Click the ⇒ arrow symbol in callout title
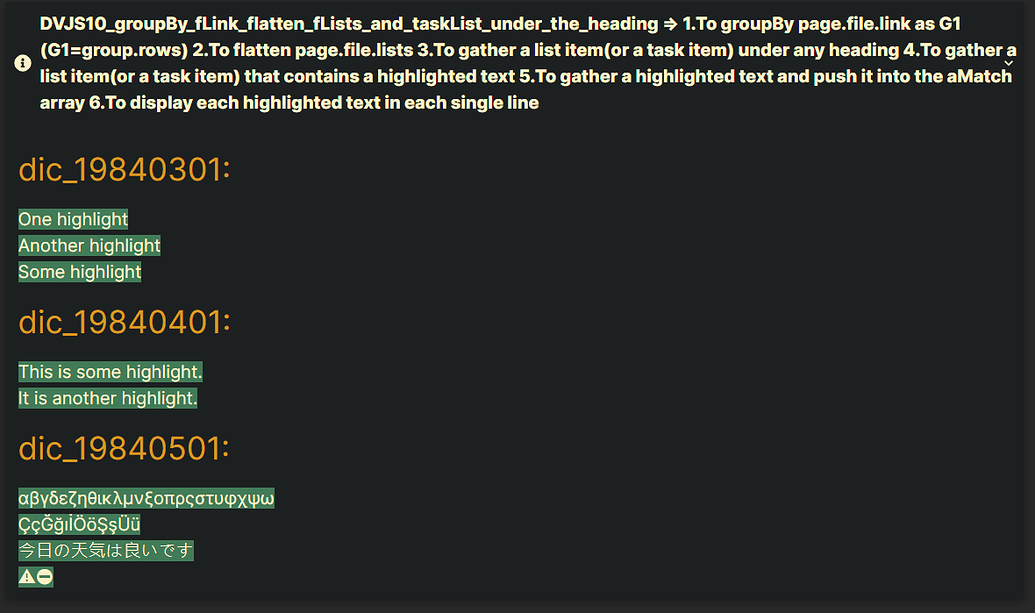This screenshot has height=613, width=1035. (x=670, y=24)
